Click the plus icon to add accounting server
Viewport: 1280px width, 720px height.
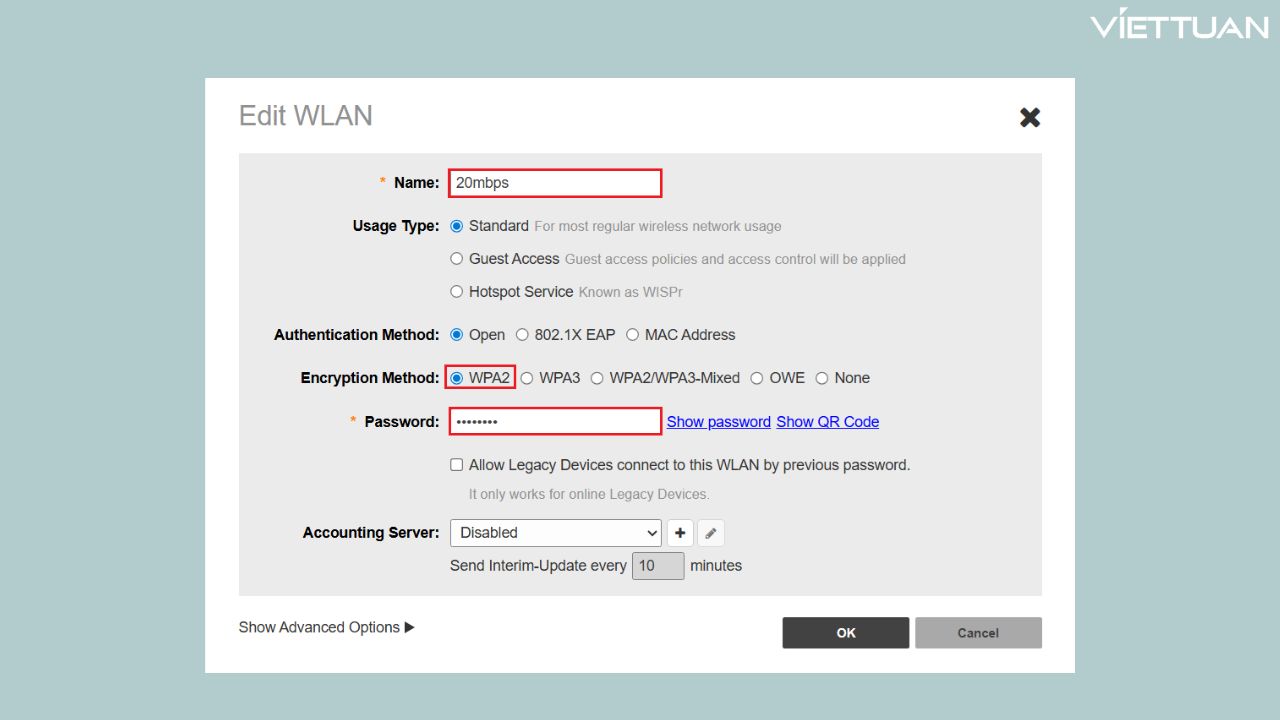click(x=680, y=533)
